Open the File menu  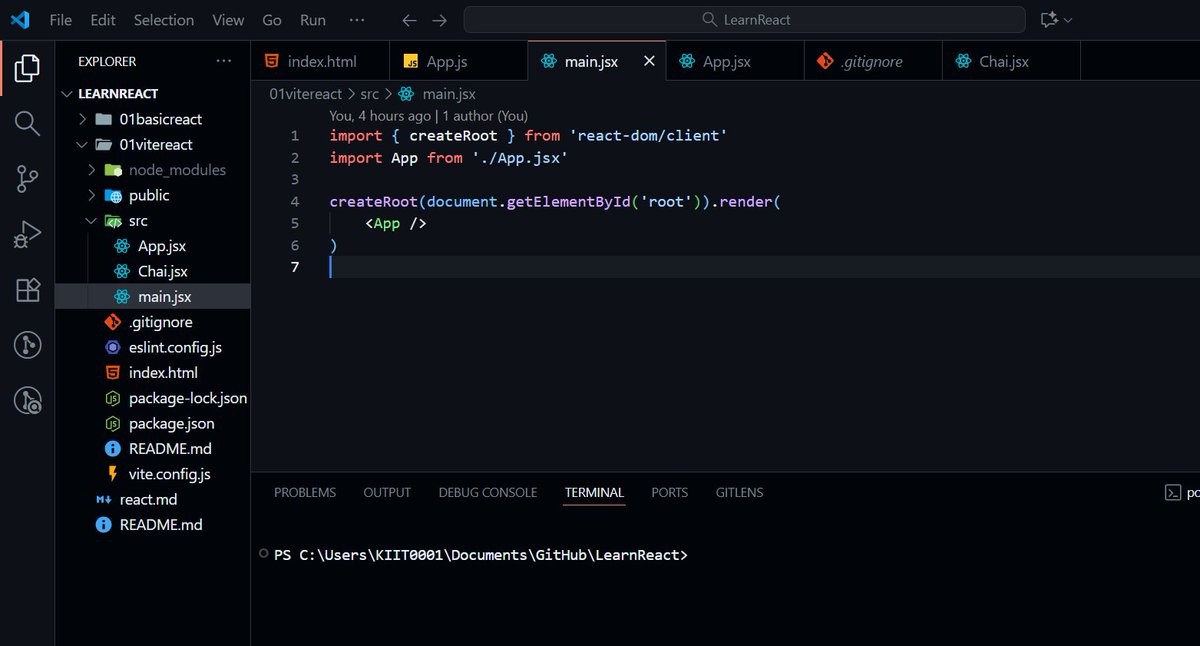click(60, 20)
